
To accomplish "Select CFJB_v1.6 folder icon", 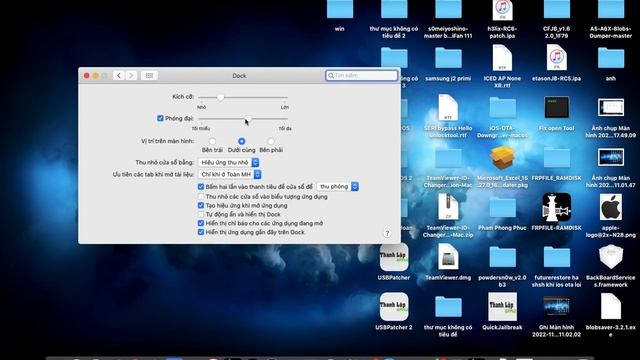I will tap(557, 9).
